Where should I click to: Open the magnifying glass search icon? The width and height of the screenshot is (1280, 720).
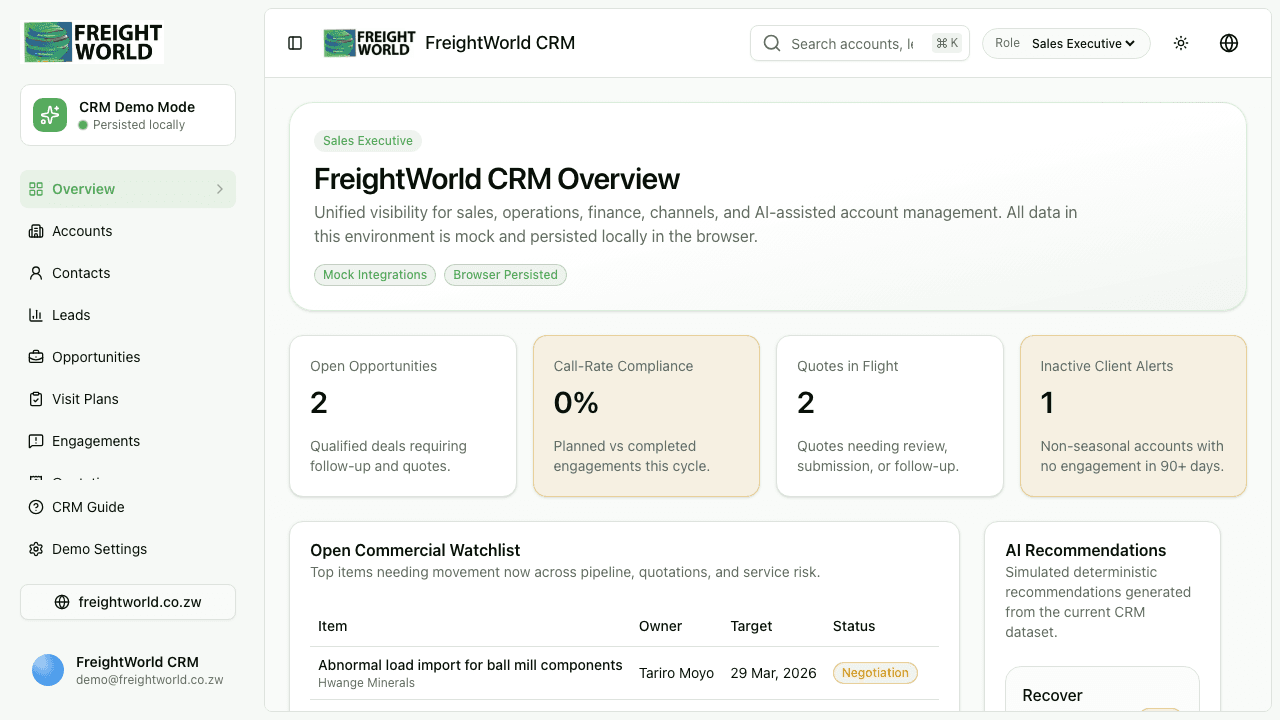pos(771,43)
